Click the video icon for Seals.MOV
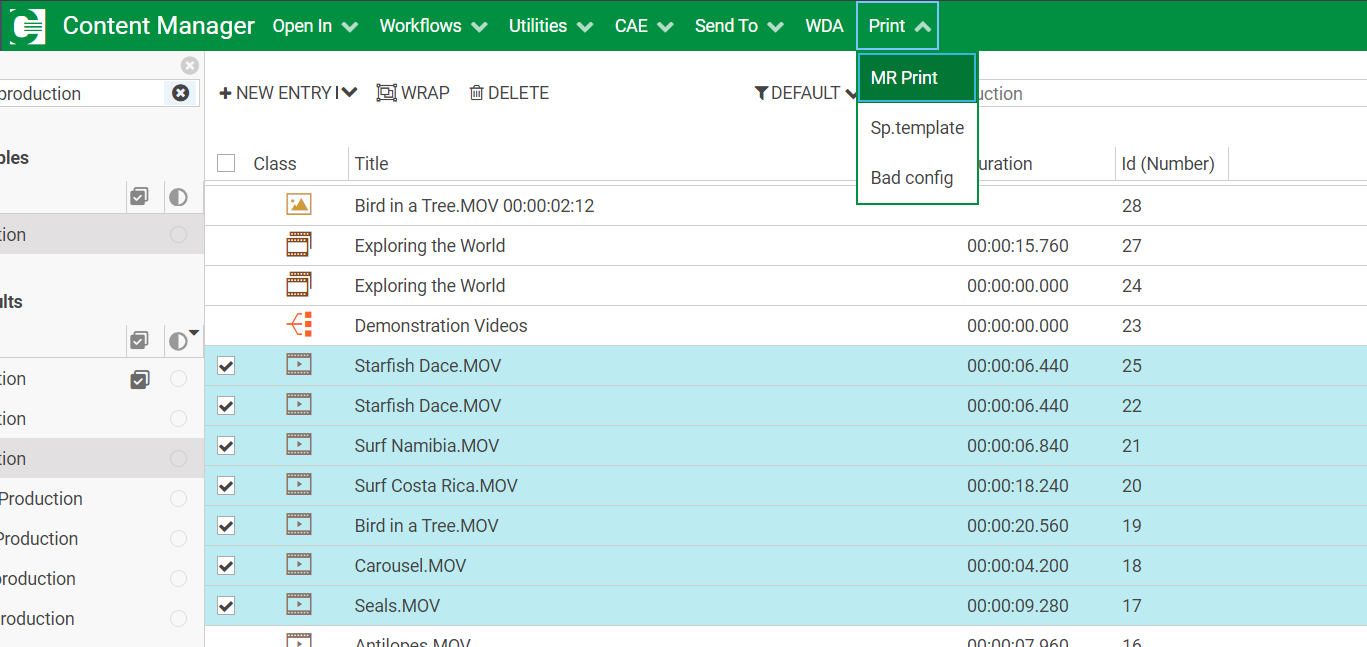1367x647 pixels. click(298, 605)
